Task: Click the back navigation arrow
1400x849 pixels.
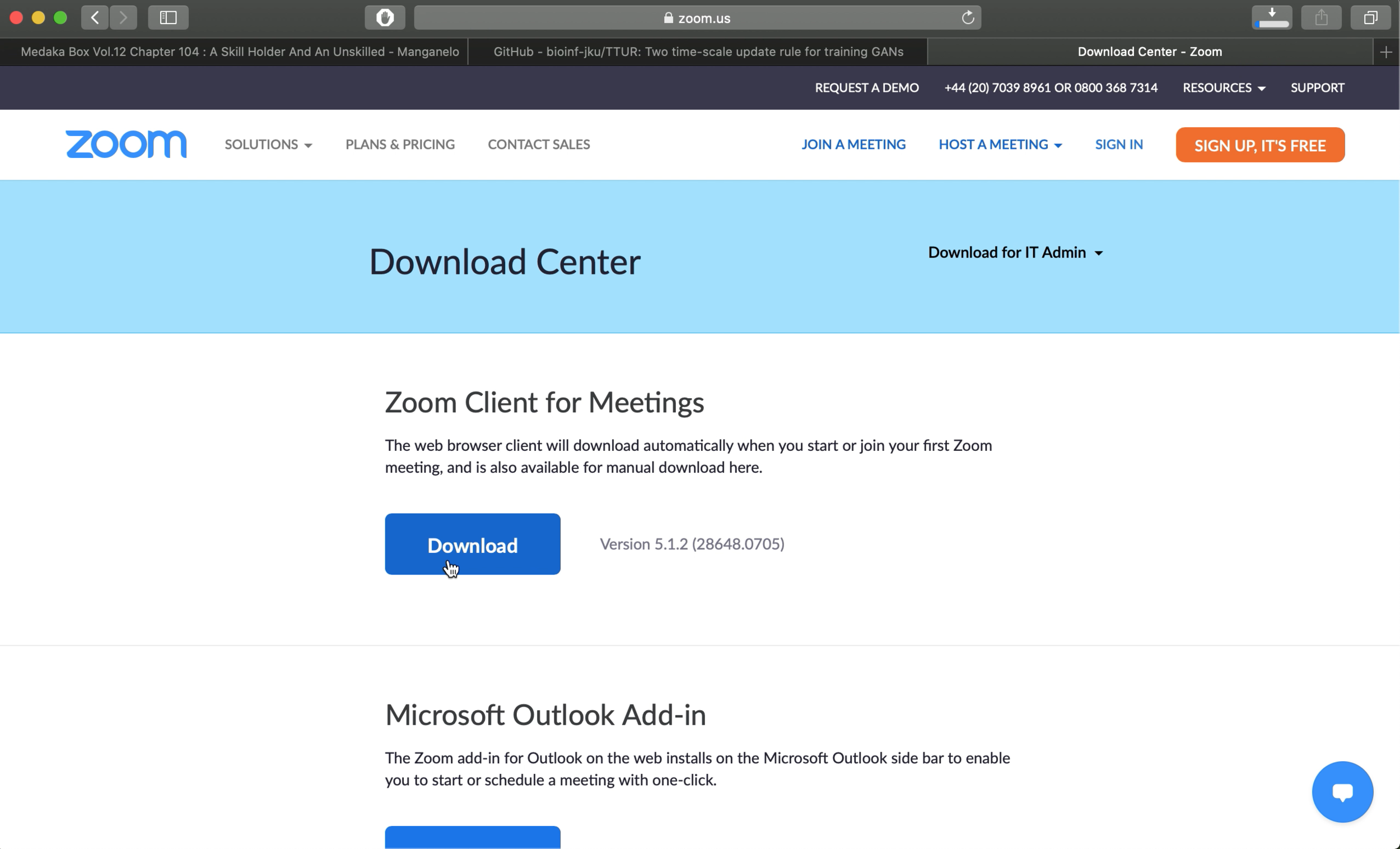Action: click(x=94, y=17)
